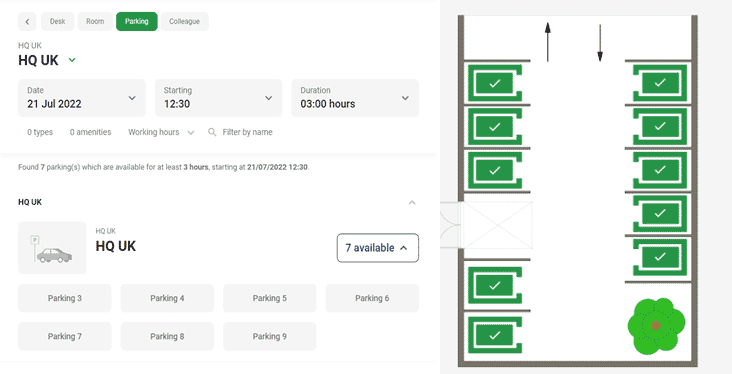
Task: Click the Filter by name field
Action: 247,132
